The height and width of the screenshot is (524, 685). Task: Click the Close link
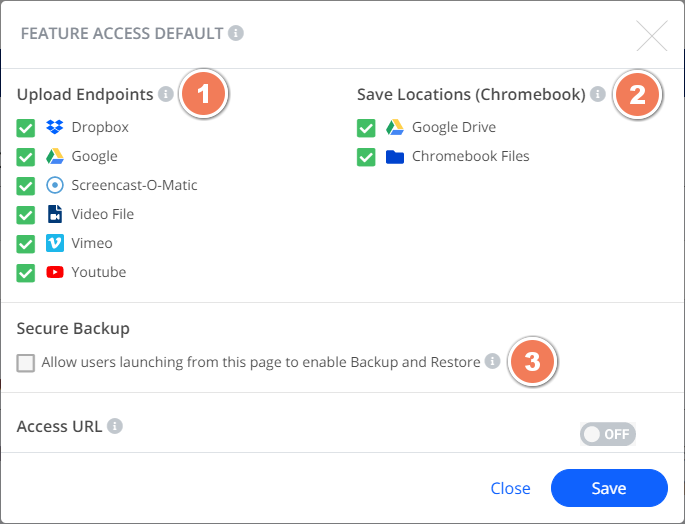510,488
